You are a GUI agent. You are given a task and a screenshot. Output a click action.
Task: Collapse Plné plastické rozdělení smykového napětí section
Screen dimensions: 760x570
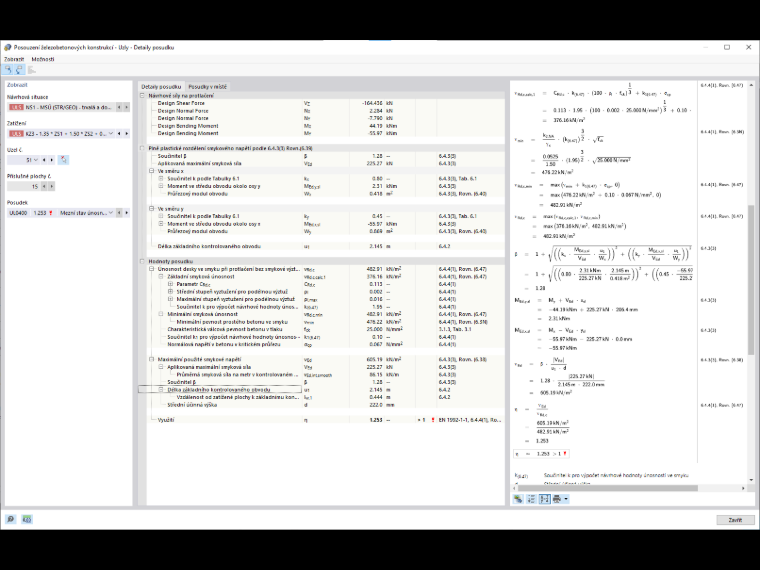click(x=142, y=148)
